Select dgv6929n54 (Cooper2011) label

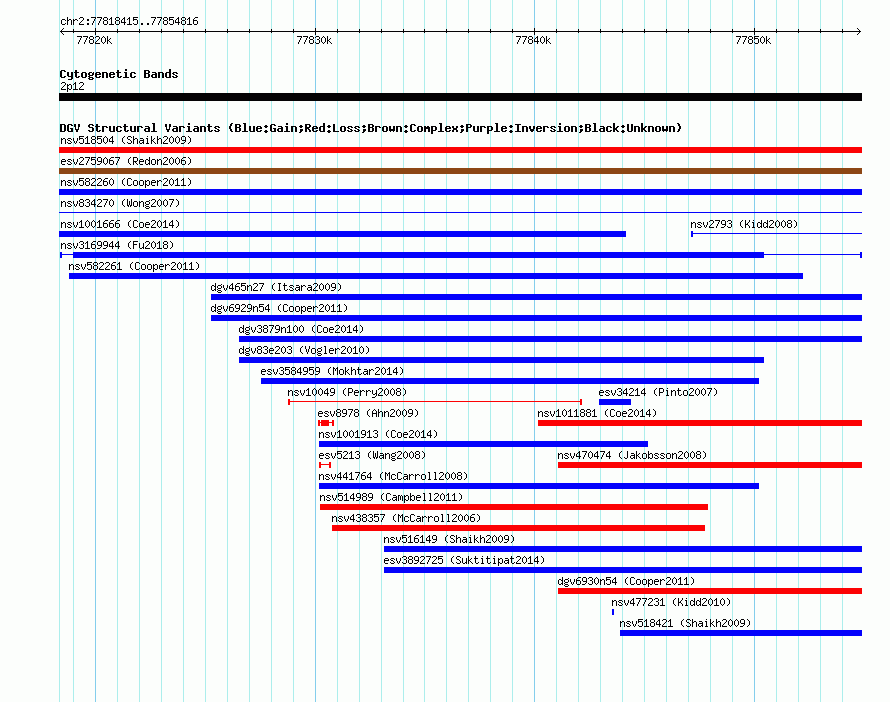pyautogui.click(x=279, y=308)
